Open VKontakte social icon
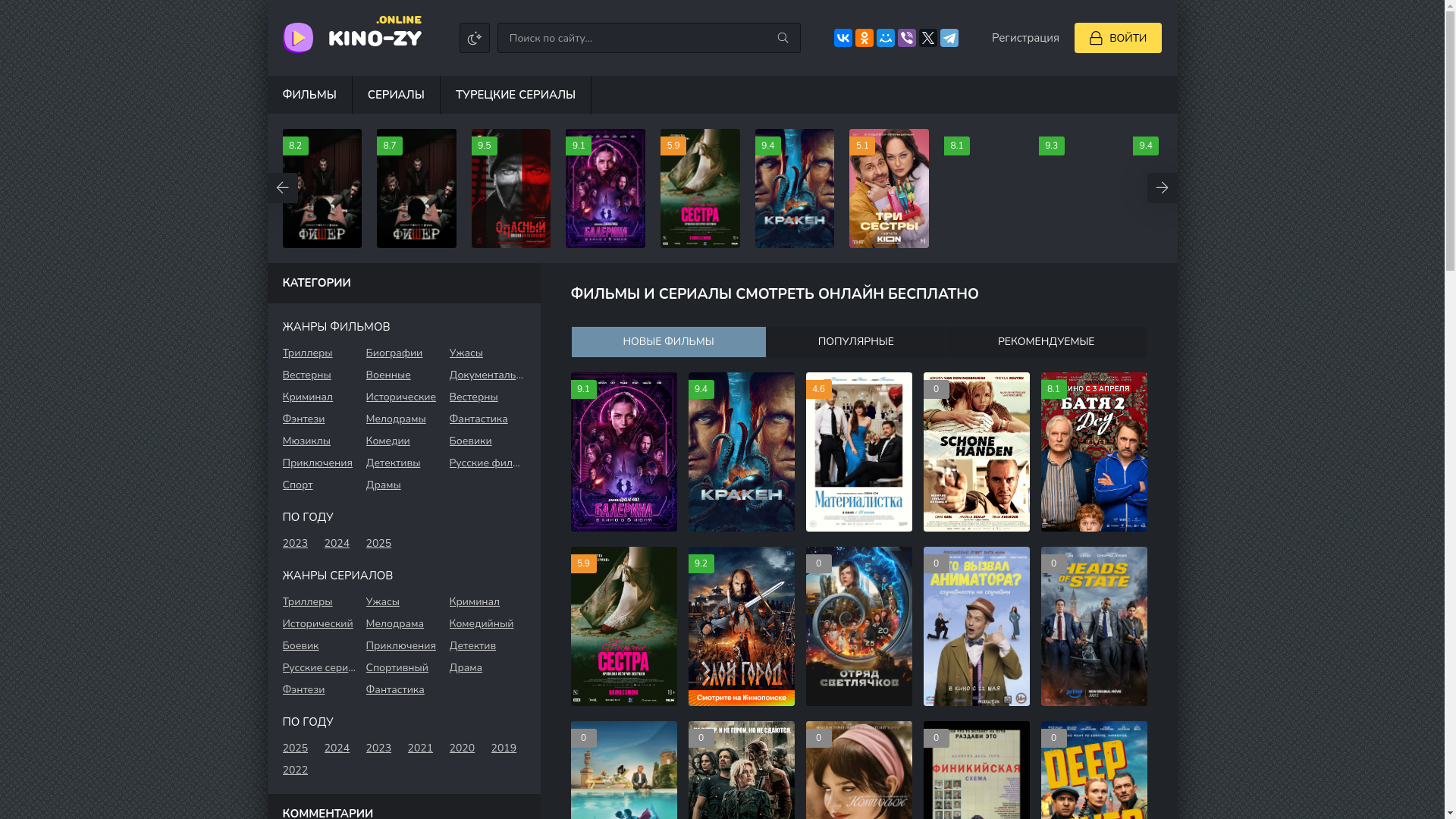The height and width of the screenshot is (819, 1456). coord(843,38)
